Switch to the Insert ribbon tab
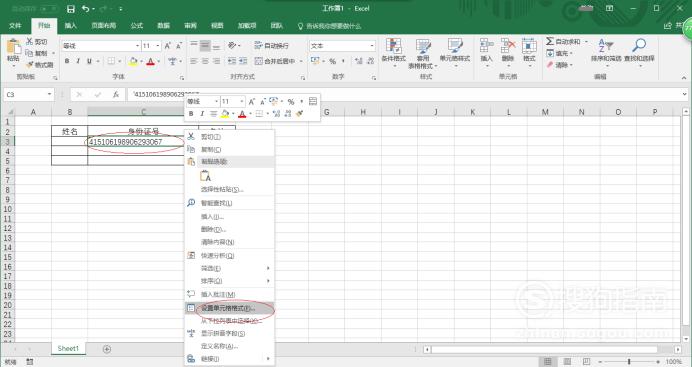The width and height of the screenshot is (692, 367). click(71, 26)
